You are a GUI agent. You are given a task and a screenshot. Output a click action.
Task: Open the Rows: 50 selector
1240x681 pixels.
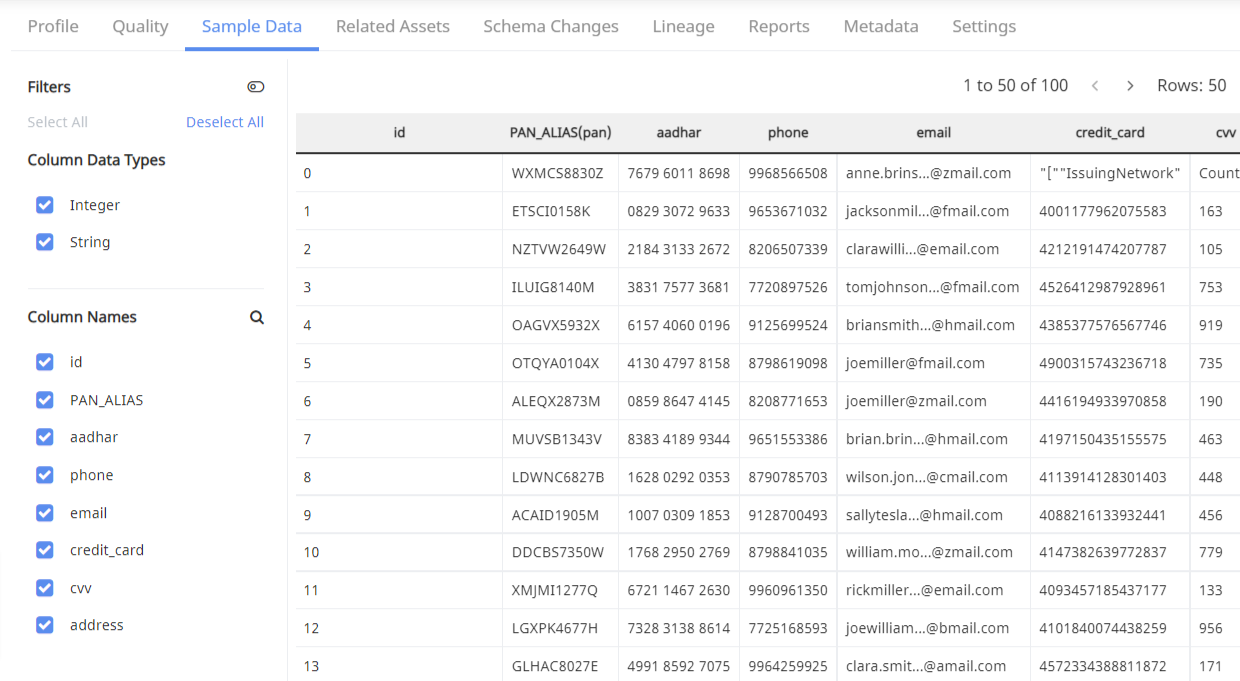pos(1191,85)
